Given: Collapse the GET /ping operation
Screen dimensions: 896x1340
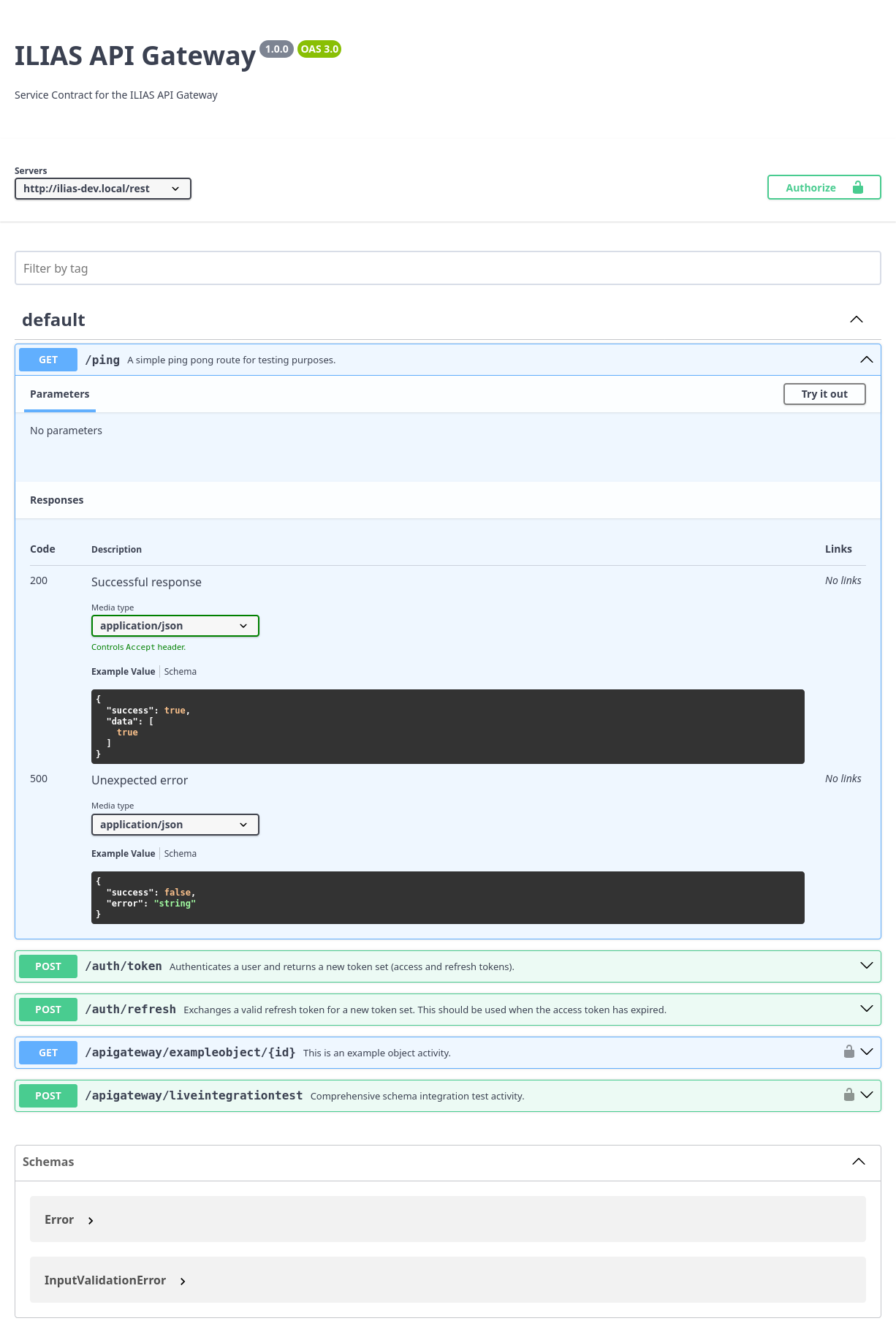Looking at the screenshot, I should tap(867, 360).
